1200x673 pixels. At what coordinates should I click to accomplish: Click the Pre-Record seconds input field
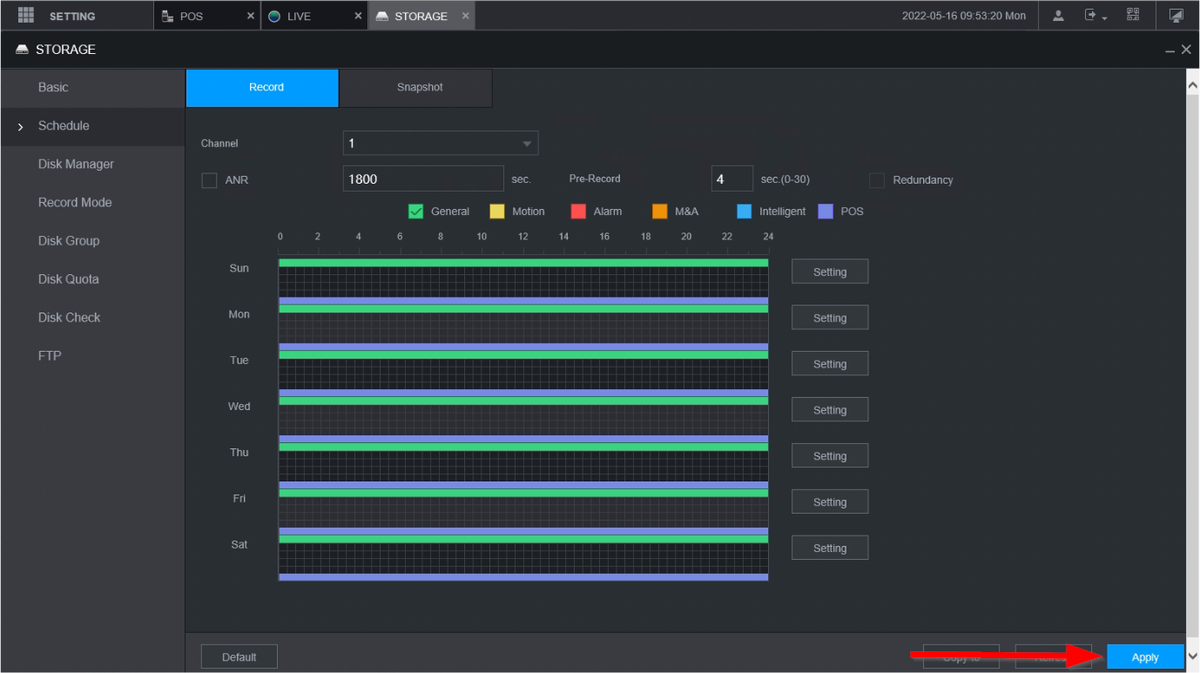[x=731, y=179]
